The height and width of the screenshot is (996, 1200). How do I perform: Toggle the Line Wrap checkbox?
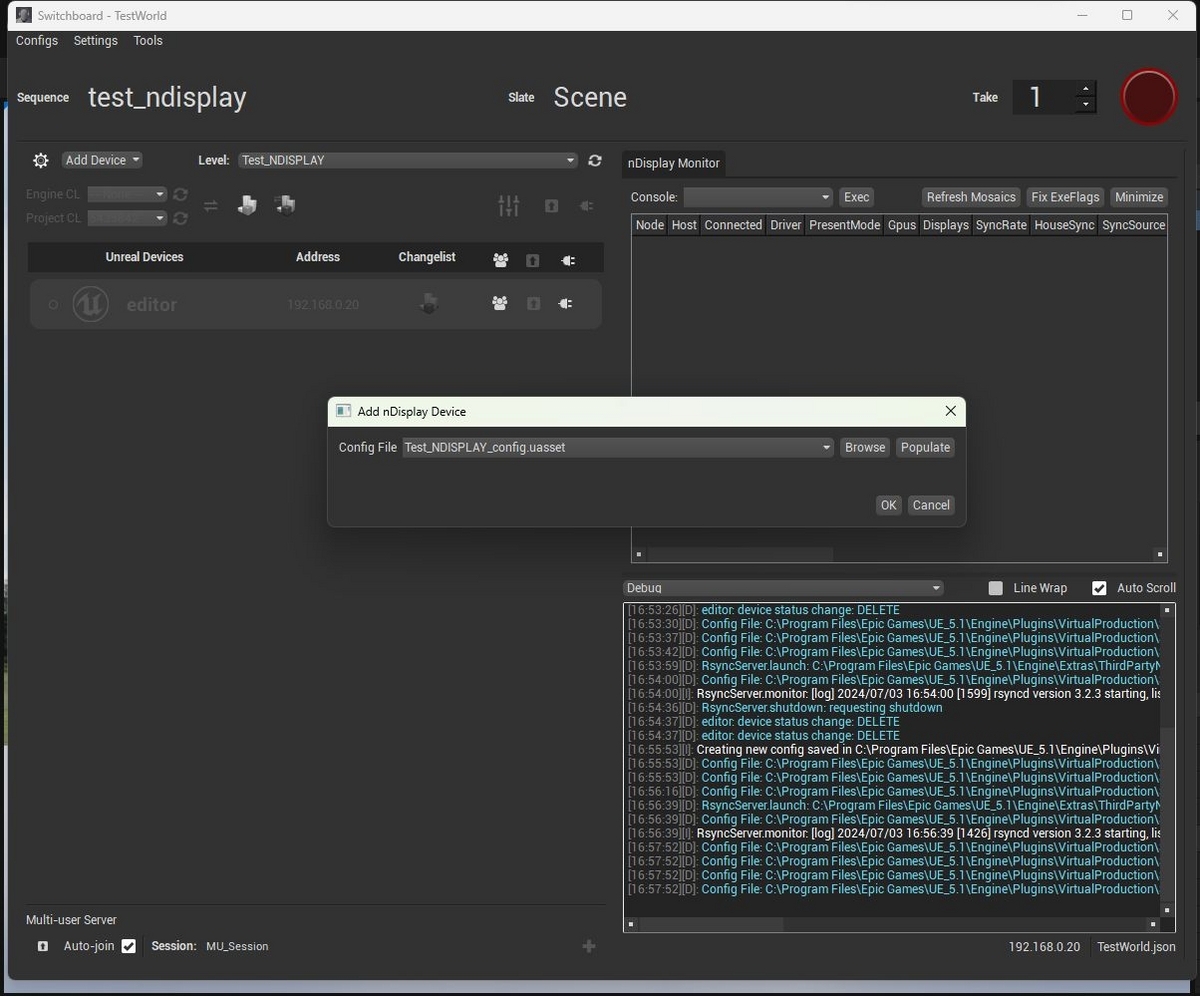995,588
